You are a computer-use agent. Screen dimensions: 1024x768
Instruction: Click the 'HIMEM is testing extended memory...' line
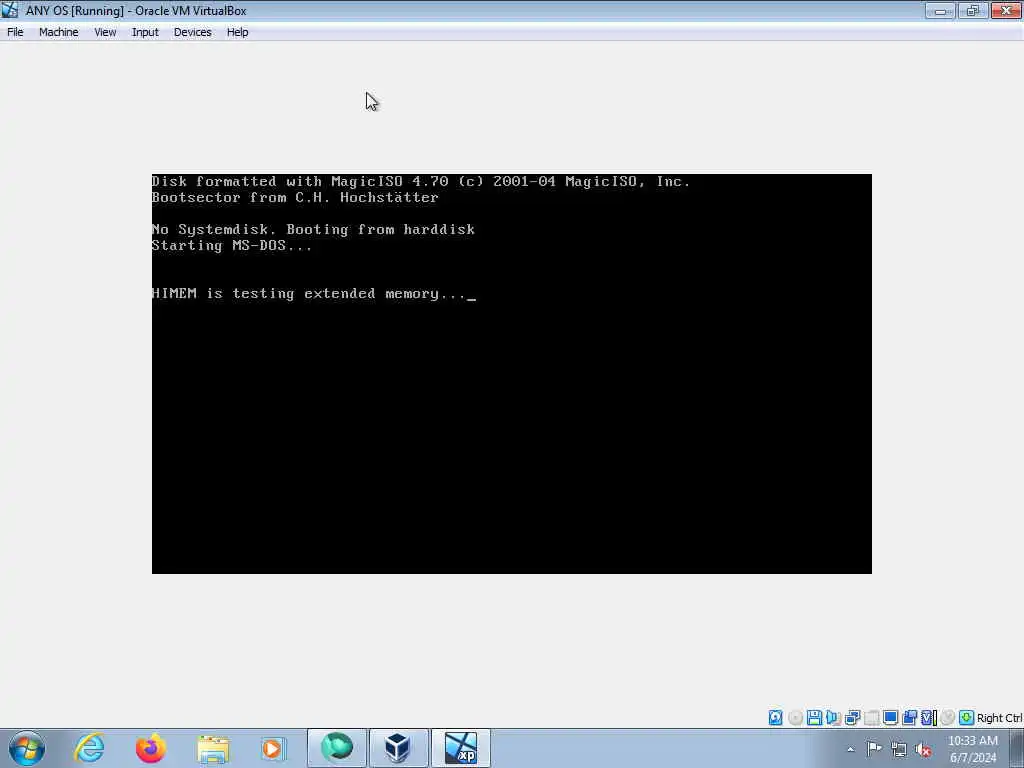point(308,293)
